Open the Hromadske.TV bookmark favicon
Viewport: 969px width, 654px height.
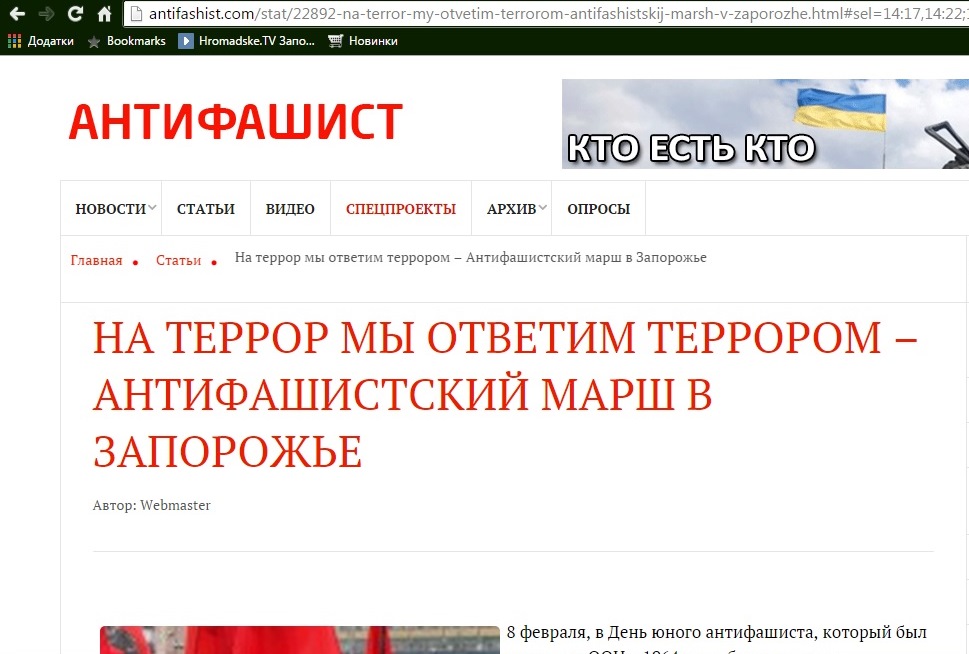coord(185,41)
